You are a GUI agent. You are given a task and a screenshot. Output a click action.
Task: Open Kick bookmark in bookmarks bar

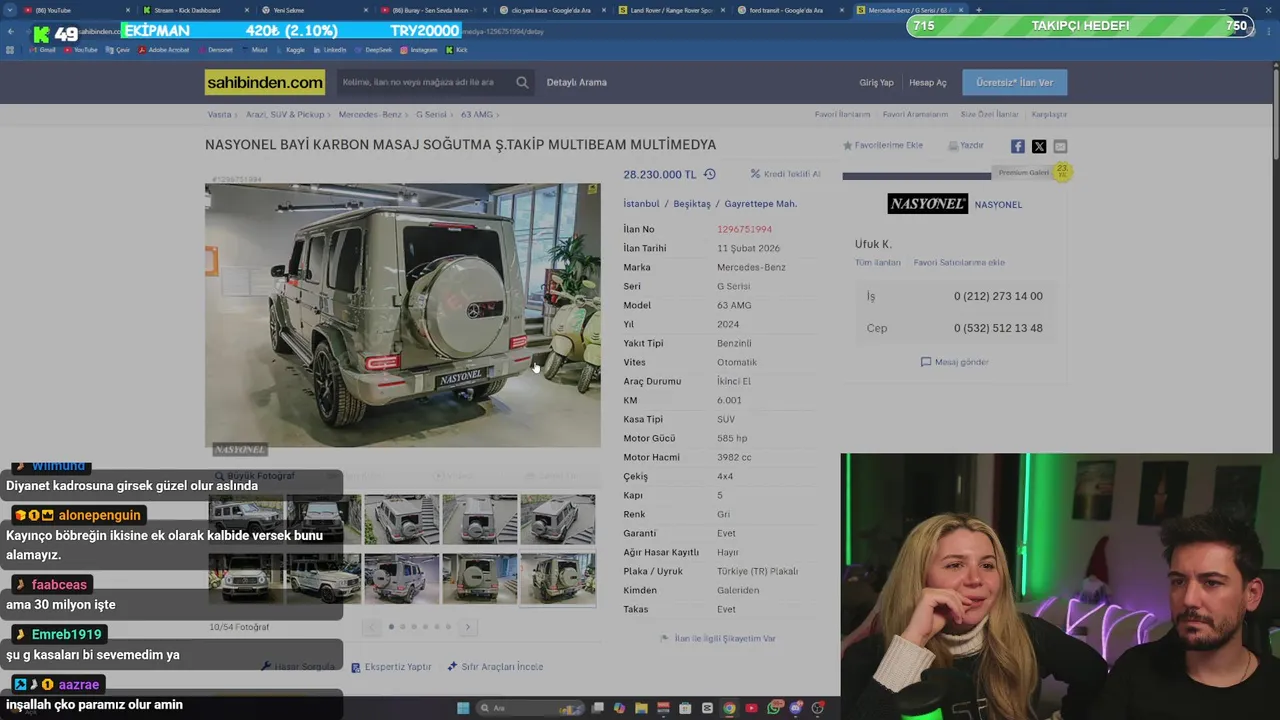457,50
